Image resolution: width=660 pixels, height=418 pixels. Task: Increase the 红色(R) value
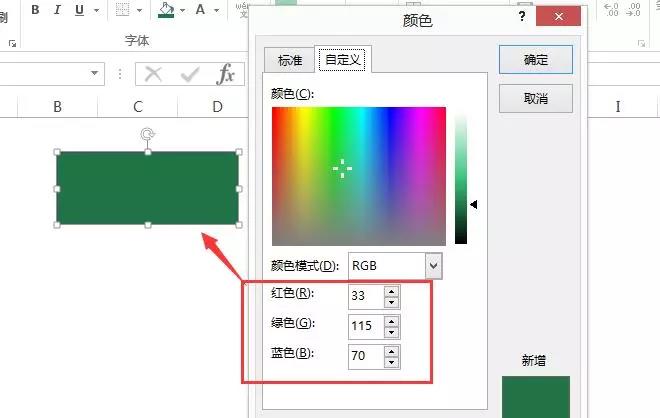tap(391, 291)
